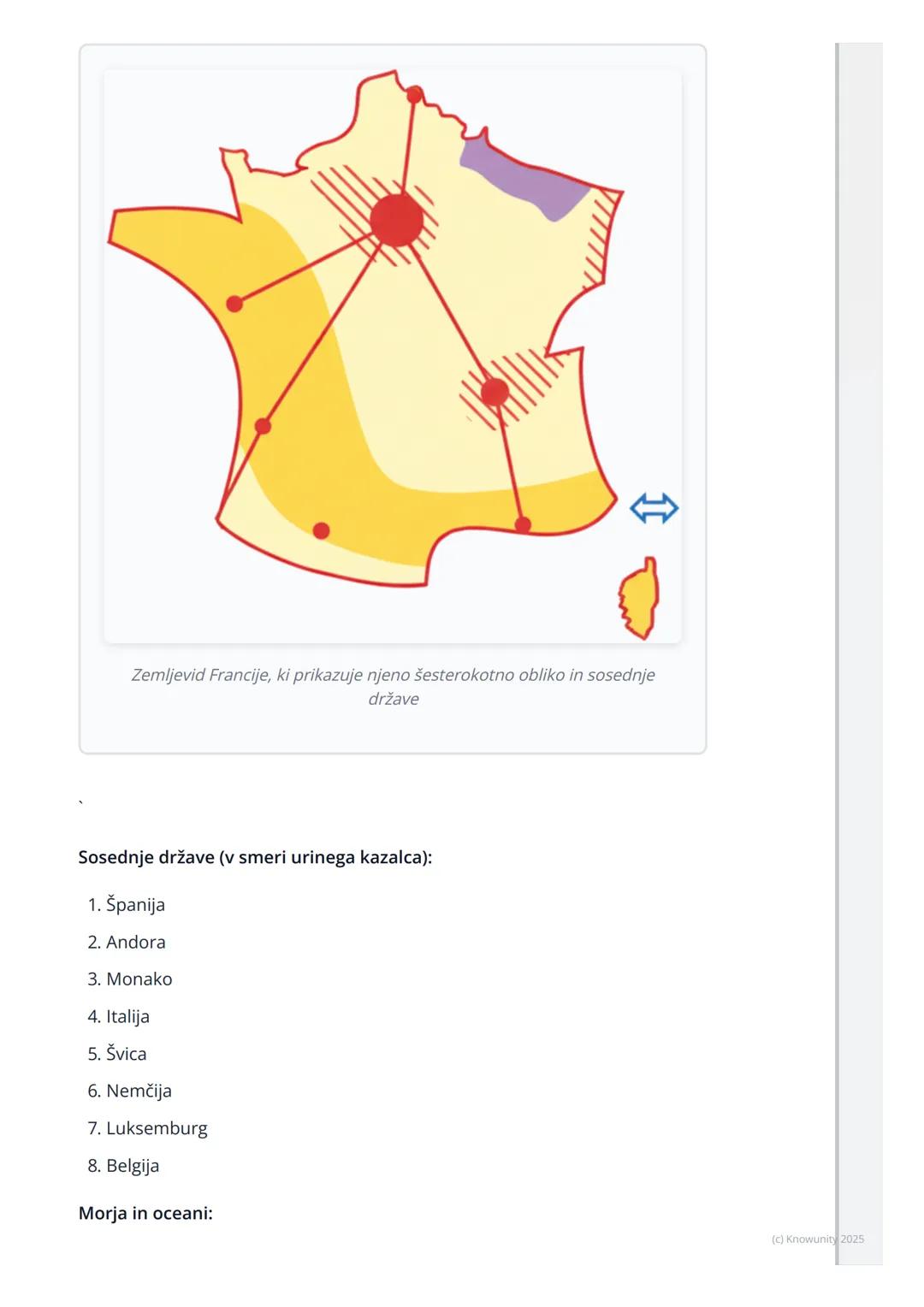924x1307 pixels.
Task: Click the northernmost red dot on the map
Action: [x=414, y=95]
